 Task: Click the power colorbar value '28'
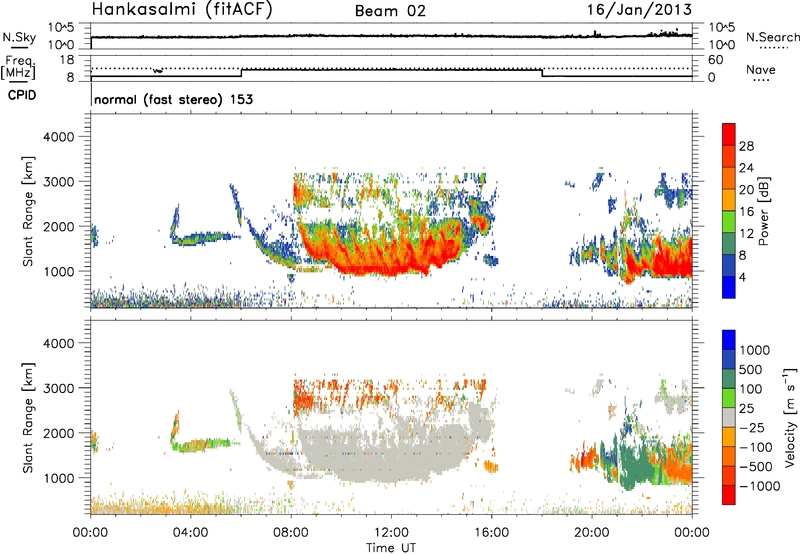pyautogui.click(x=746, y=146)
